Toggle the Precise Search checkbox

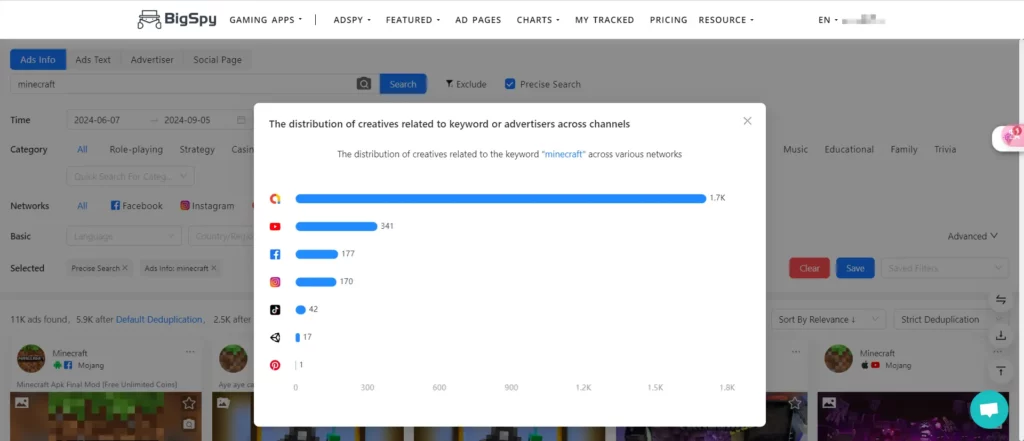tap(510, 84)
